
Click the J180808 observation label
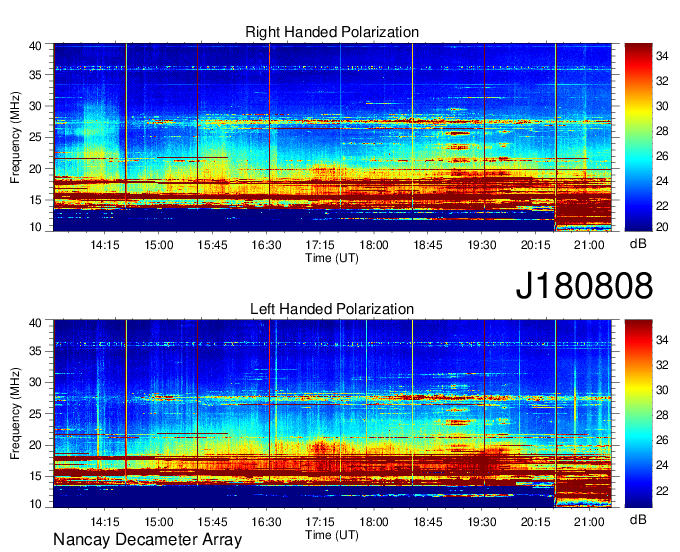[584, 286]
